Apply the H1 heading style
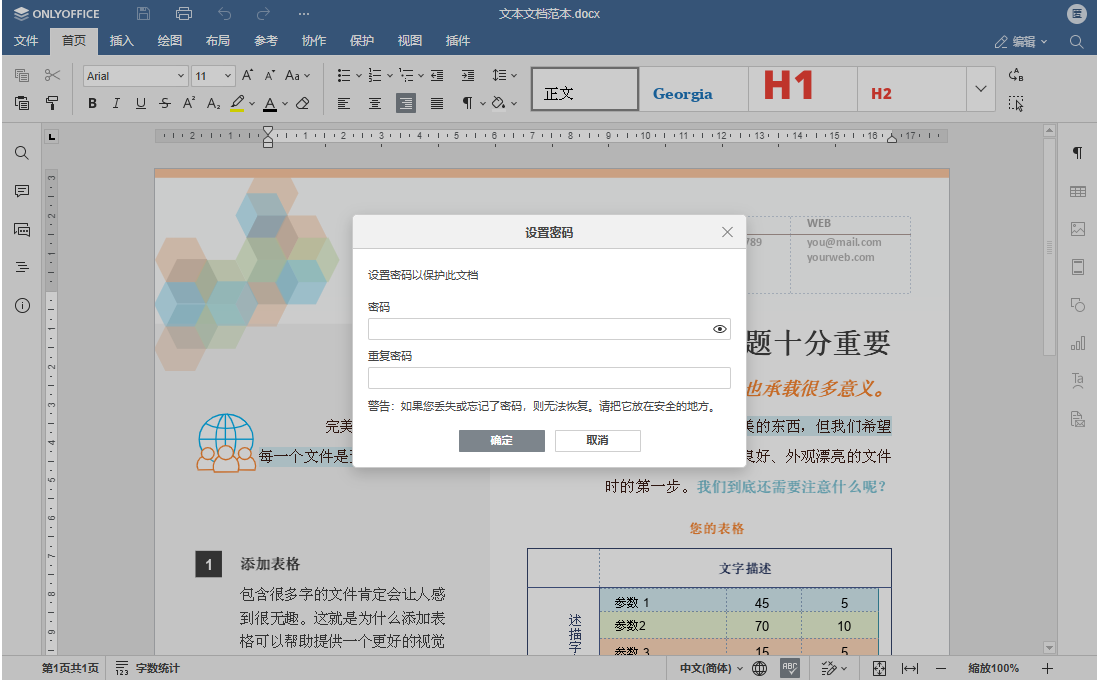Image resolution: width=1097 pixels, height=680 pixels. [x=802, y=89]
